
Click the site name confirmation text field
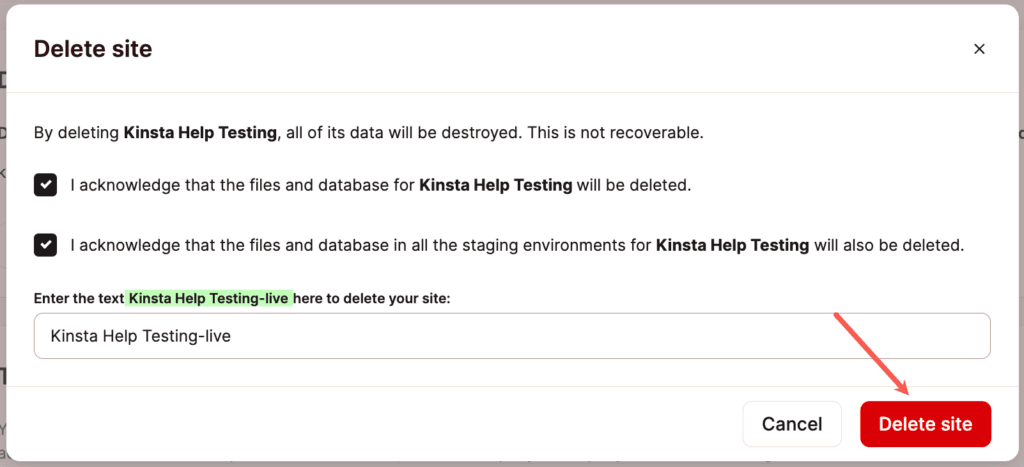tap(600, 336)
